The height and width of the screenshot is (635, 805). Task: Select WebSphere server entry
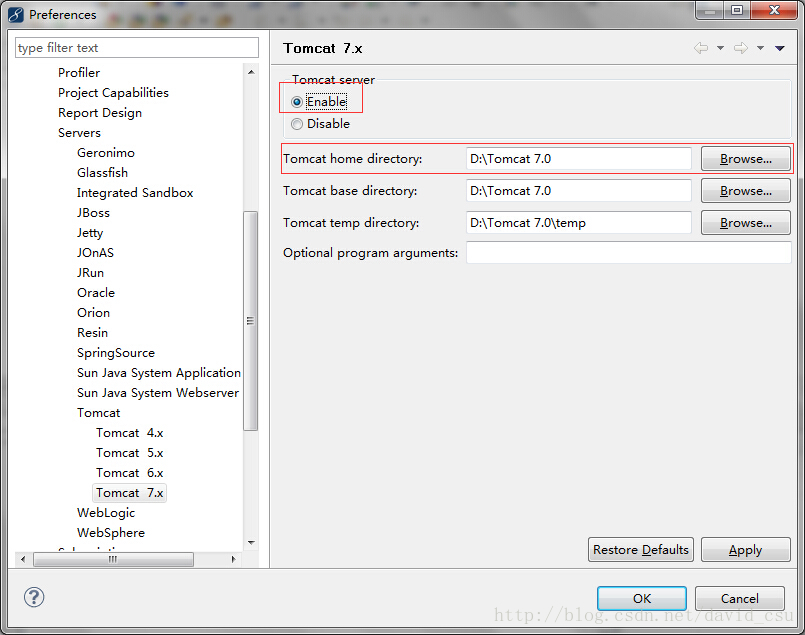[x=110, y=533]
